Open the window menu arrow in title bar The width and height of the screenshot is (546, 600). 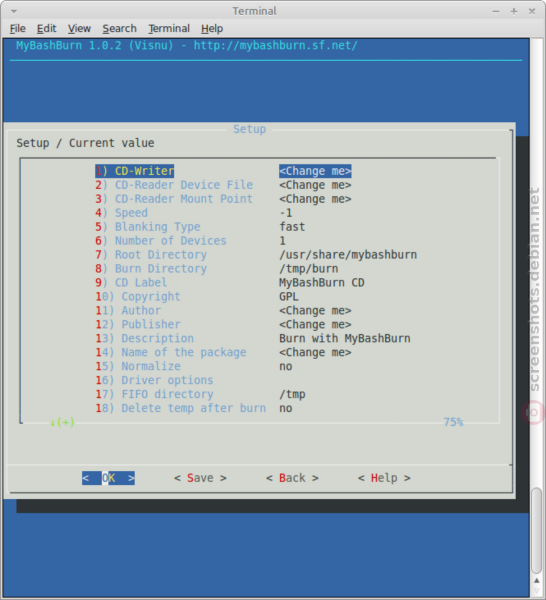[x=14, y=11]
